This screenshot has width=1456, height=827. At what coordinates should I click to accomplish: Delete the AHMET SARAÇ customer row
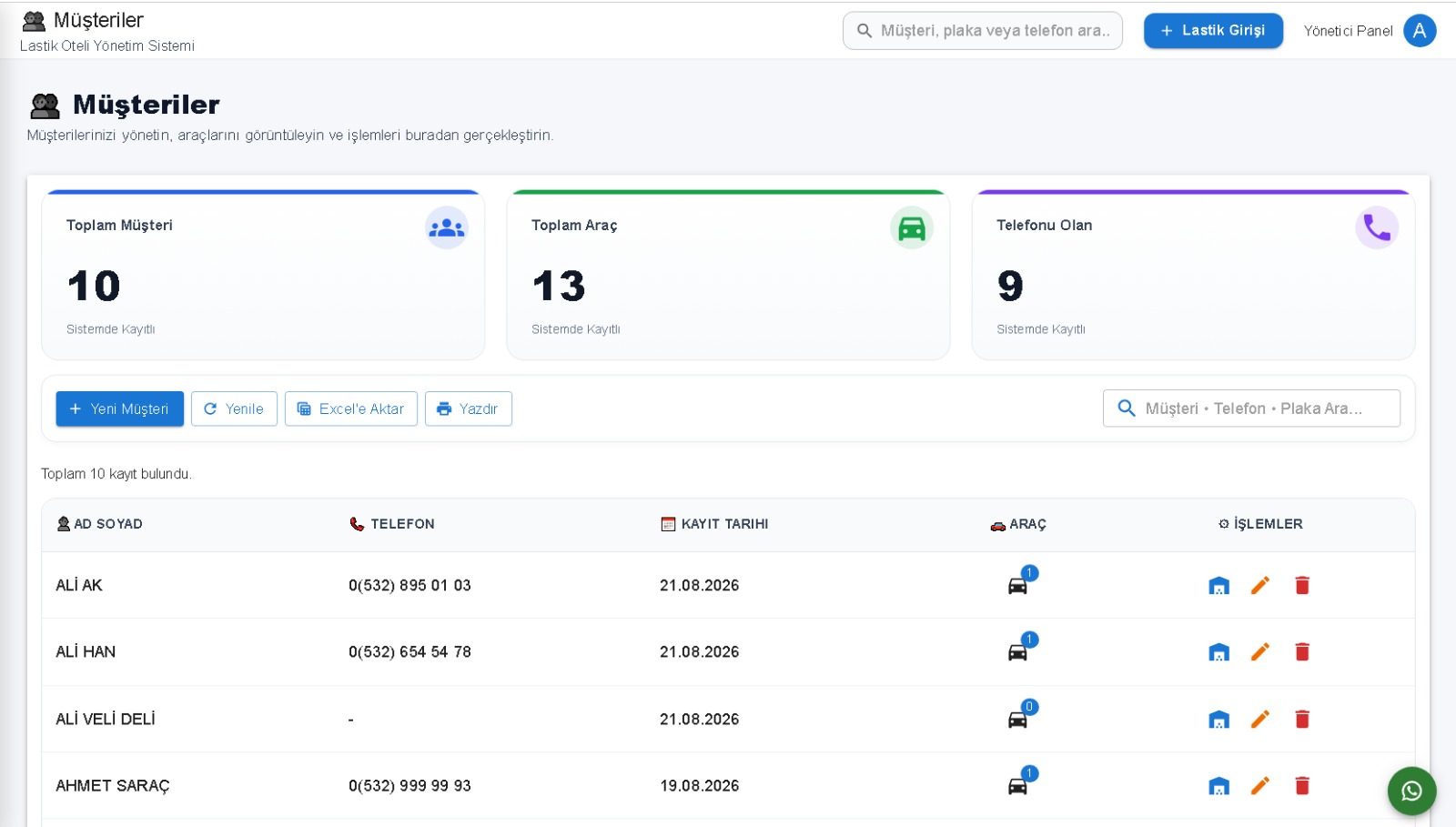click(1302, 786)
